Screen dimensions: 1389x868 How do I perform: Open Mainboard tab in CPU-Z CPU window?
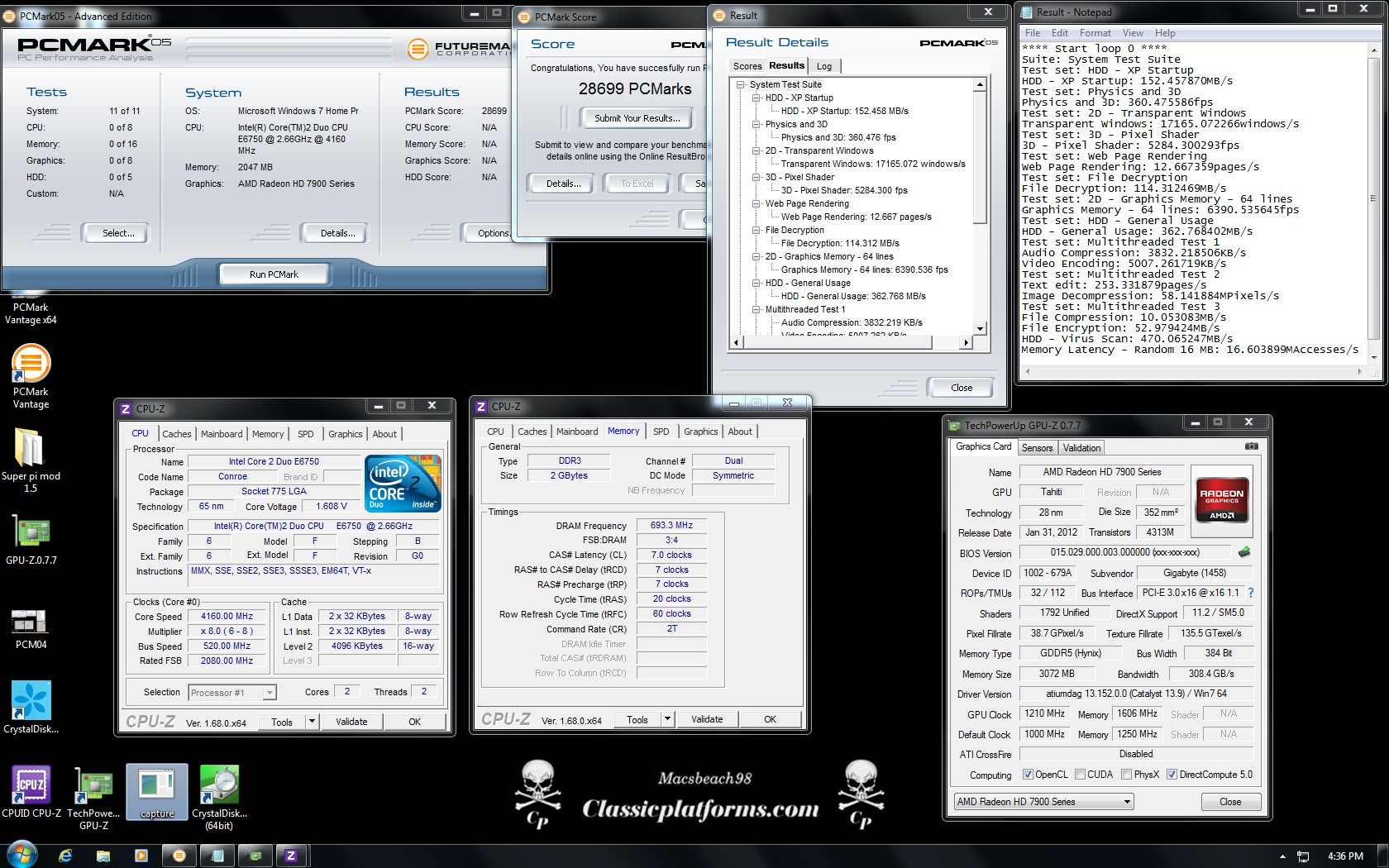click(x=222, y=434)
